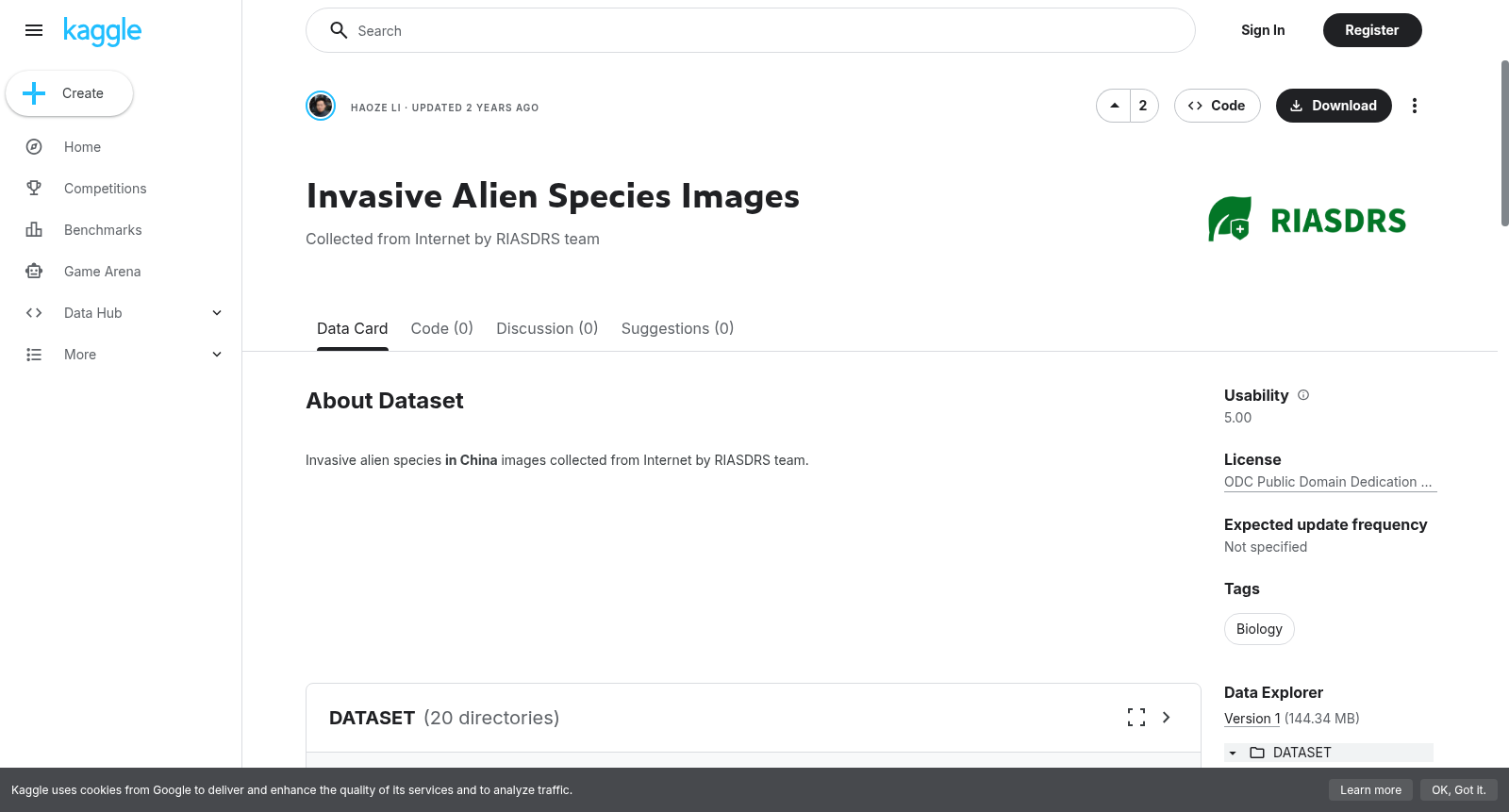
Task: Open the Version 1 link
Action: (x=1252, y=719)
